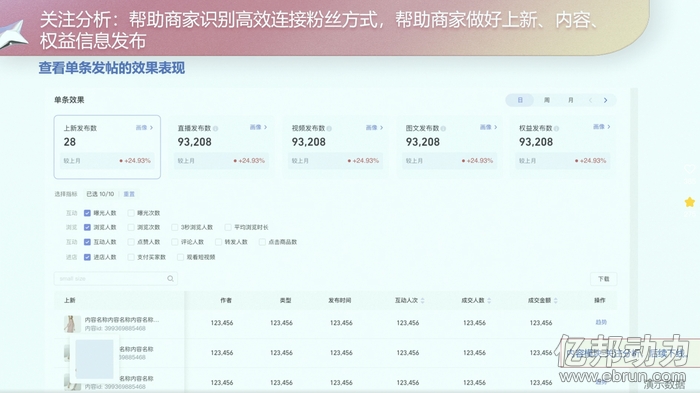The height and width of the screenshot is (393, 700).
Task: Select the 图文发布数 metric card
Action: (x=450, y=147)
